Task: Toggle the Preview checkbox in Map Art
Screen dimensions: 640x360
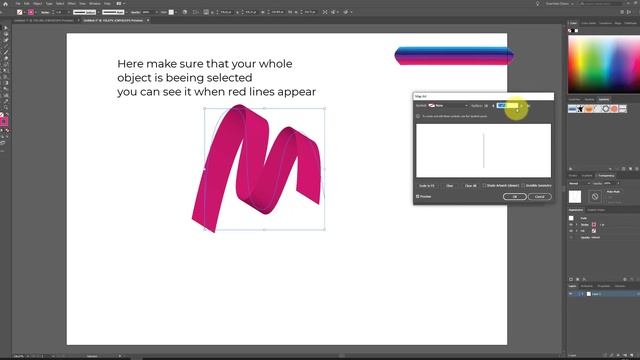Action: [x=418, y=196]
